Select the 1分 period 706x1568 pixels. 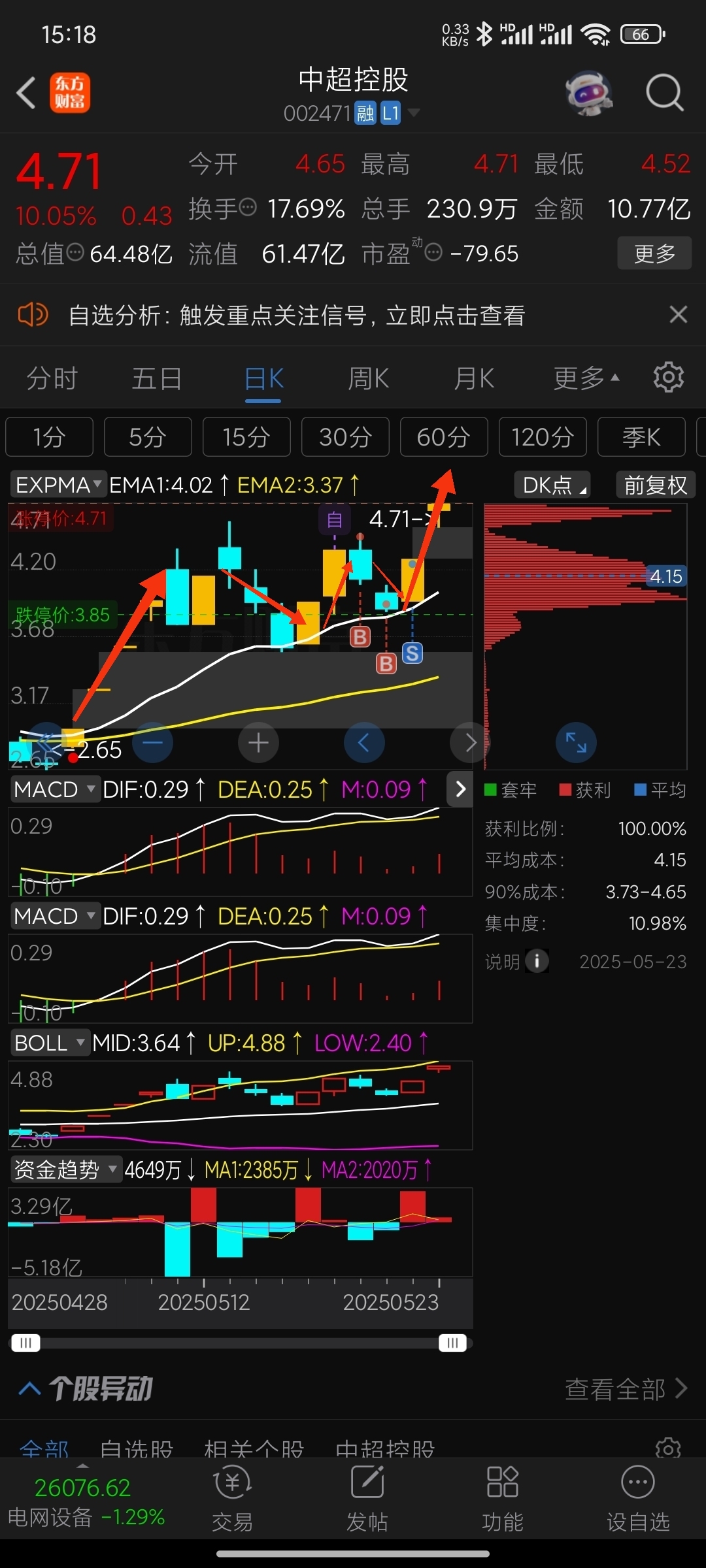[50, 436]
